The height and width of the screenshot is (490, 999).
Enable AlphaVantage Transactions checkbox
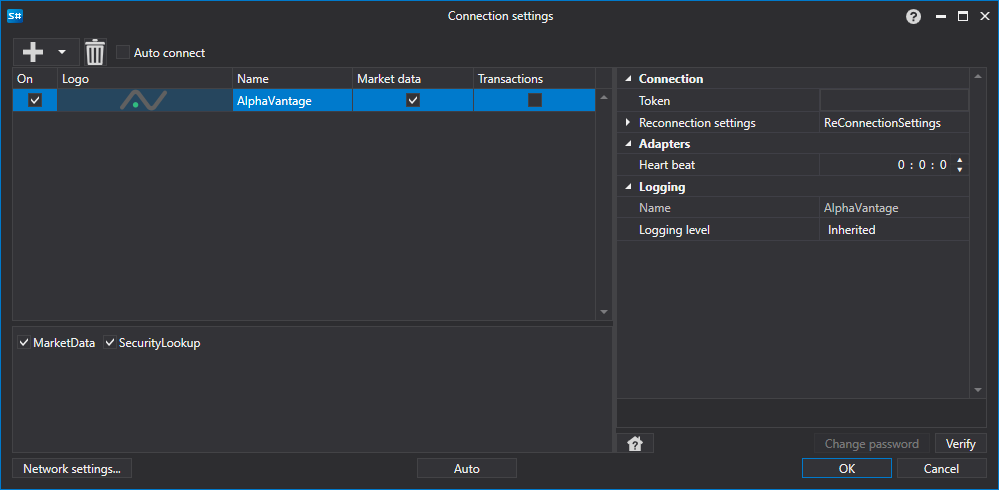pyautogui.click(x=535, y=100)
